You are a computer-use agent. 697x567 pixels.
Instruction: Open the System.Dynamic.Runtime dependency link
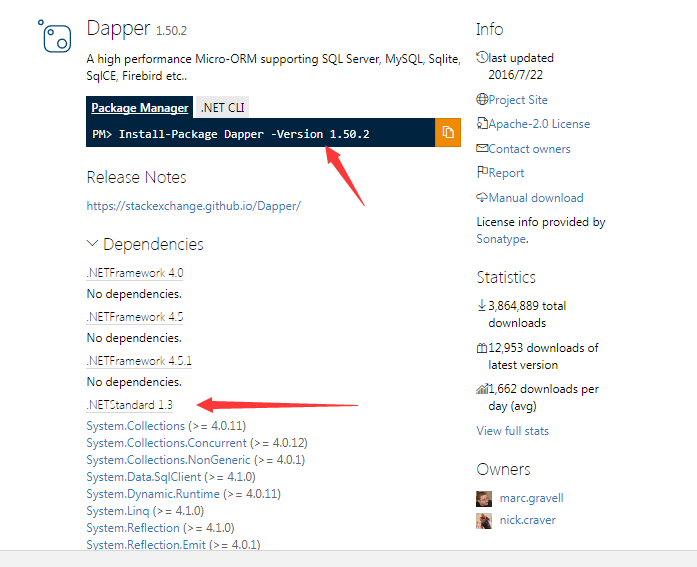(x=153, y=494)
